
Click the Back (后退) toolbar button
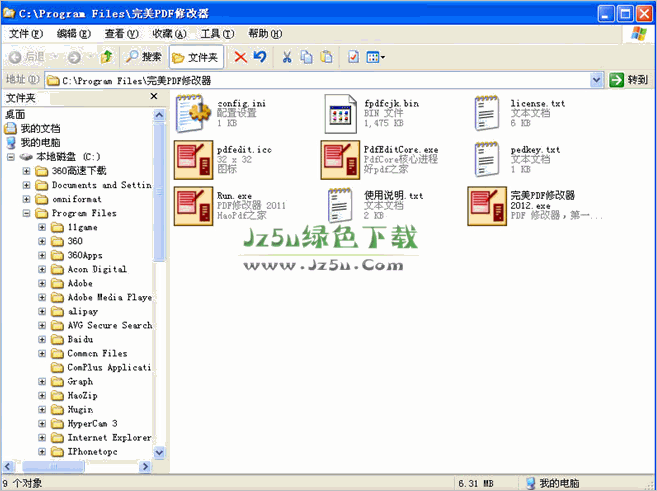pyautogui.click(x=26, y=57)
